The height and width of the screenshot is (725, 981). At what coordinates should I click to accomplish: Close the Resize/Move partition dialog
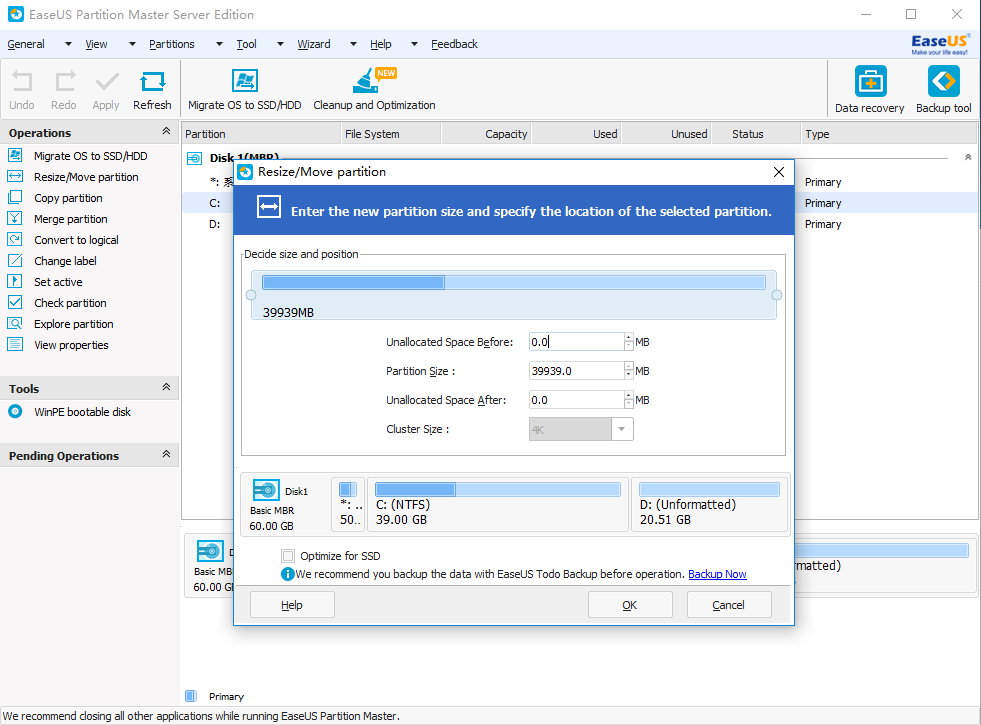pyautogui.click(x=778, y=172)
